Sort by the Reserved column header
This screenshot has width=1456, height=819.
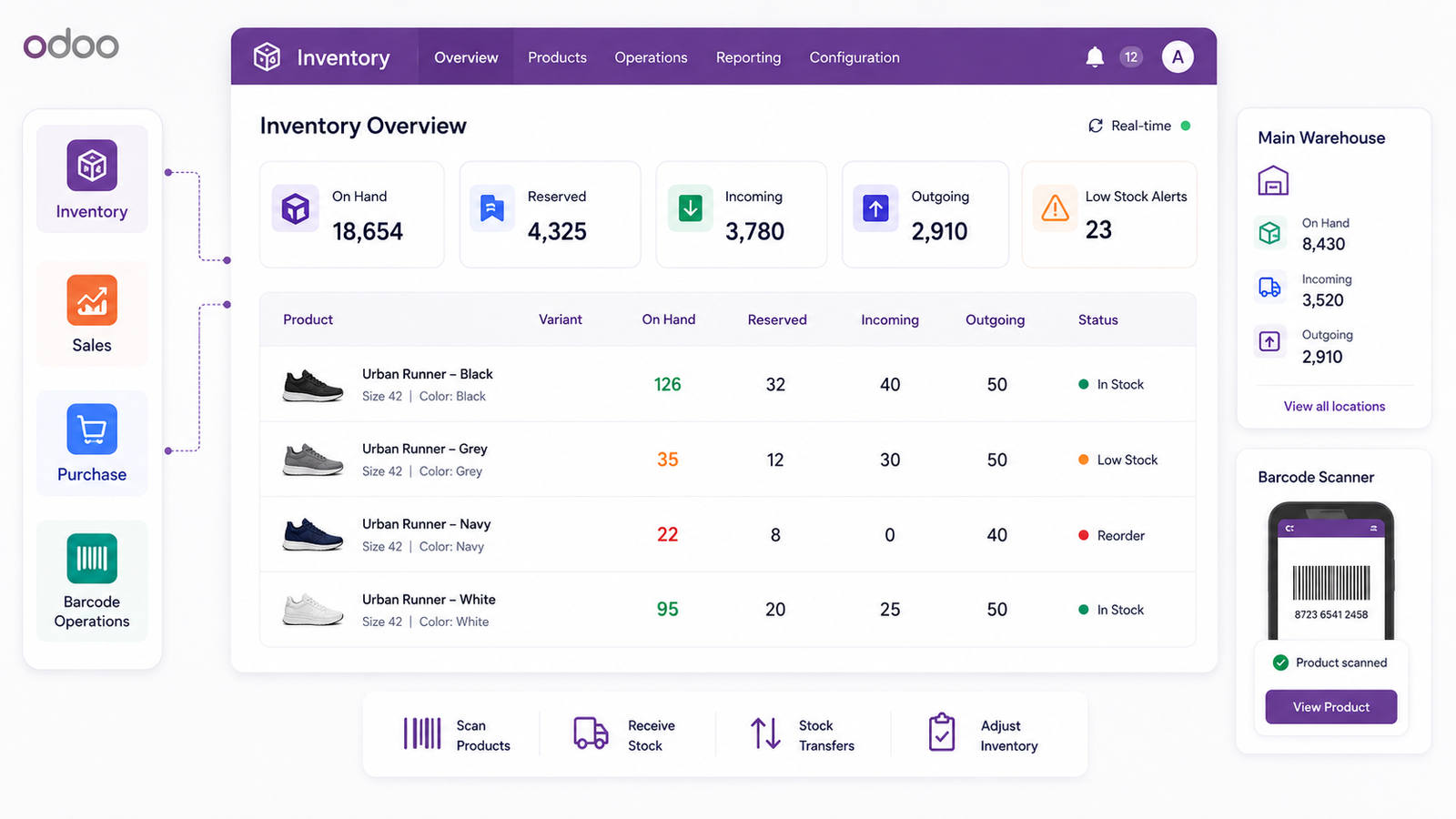coord(777,319)
